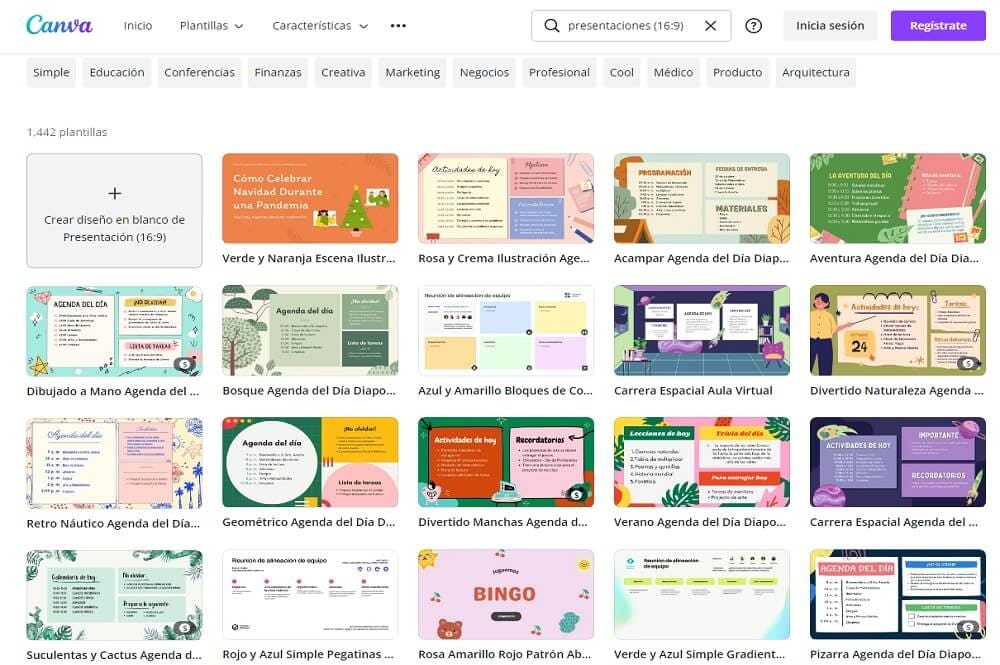Toggle the Educación filter chip
This screenshot has height=665, width=1000.
click(116, 72)
